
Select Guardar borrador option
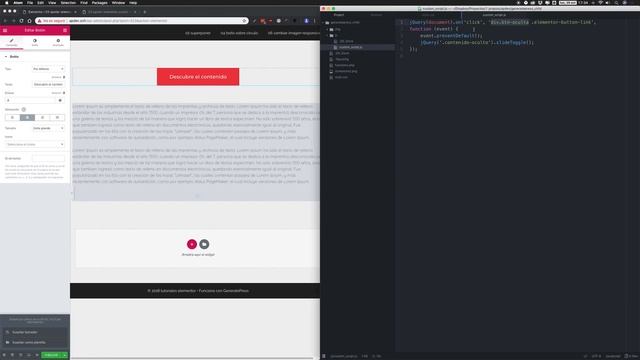pos(35,332)
